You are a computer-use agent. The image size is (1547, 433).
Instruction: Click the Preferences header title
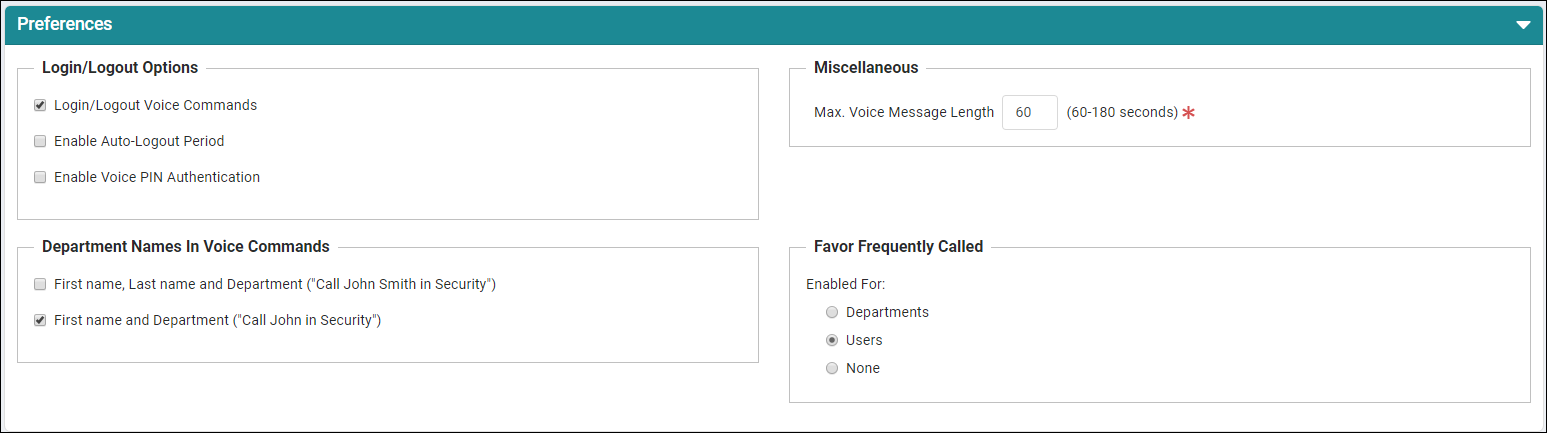pyautogui.click(x=65, y=24)
